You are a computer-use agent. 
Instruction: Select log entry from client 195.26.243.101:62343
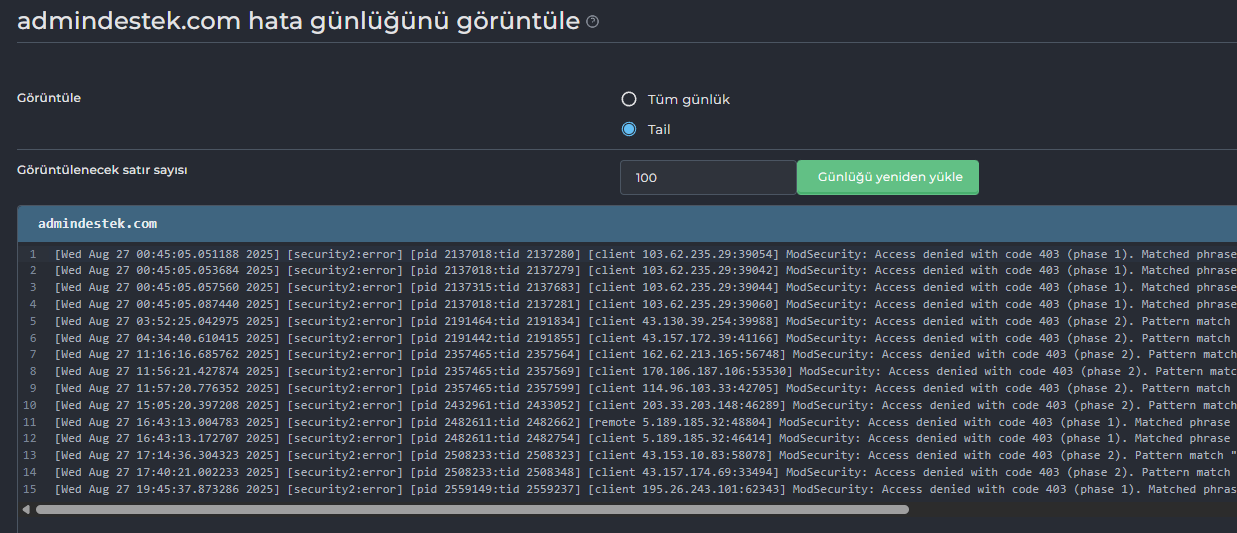pos(645,490)
